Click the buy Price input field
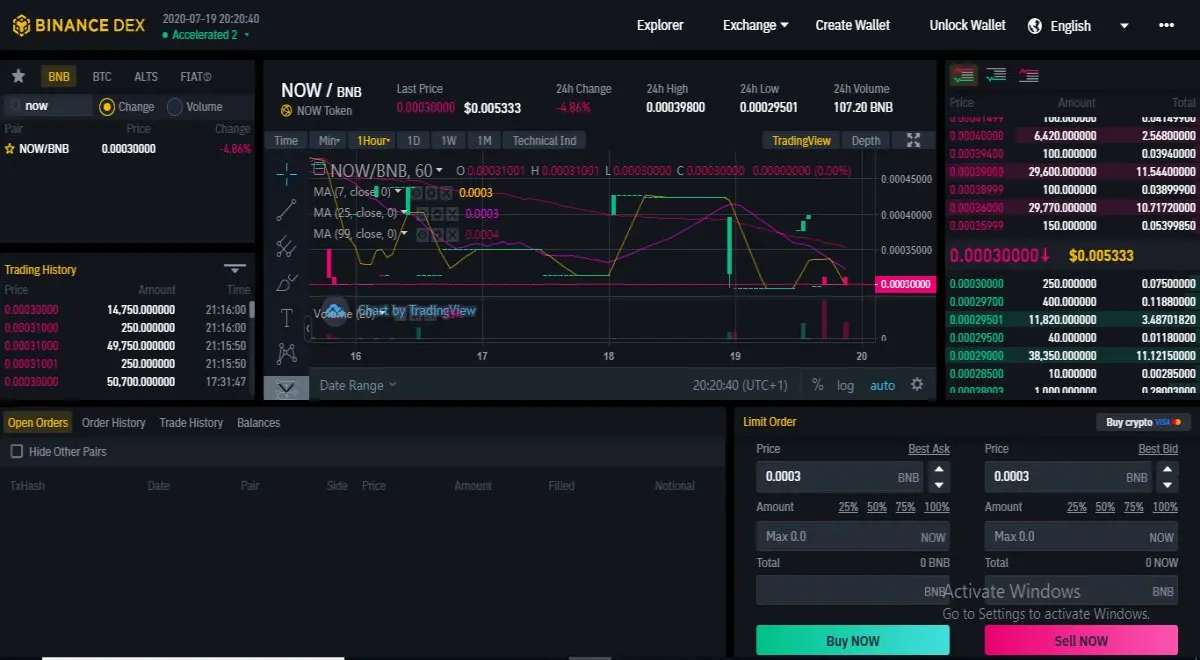This screenshot has width=1200, height=660. [840, 477]
